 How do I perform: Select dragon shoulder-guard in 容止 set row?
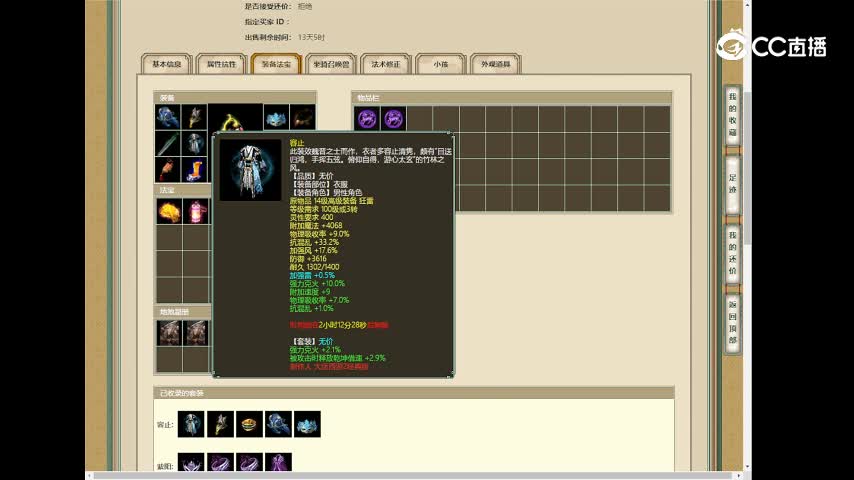[278, 424]
